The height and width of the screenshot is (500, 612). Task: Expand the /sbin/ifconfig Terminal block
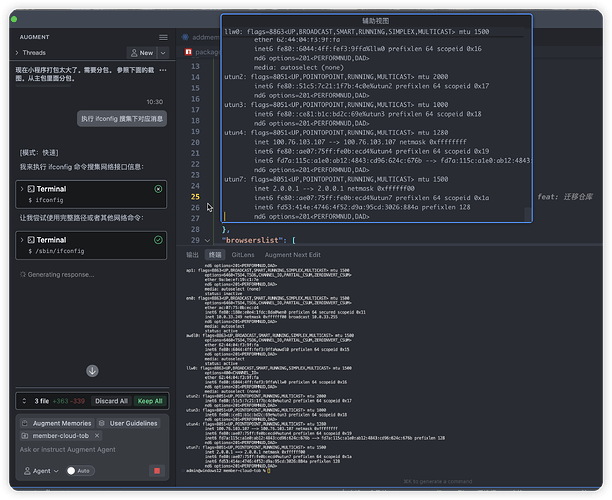(22, 240)
